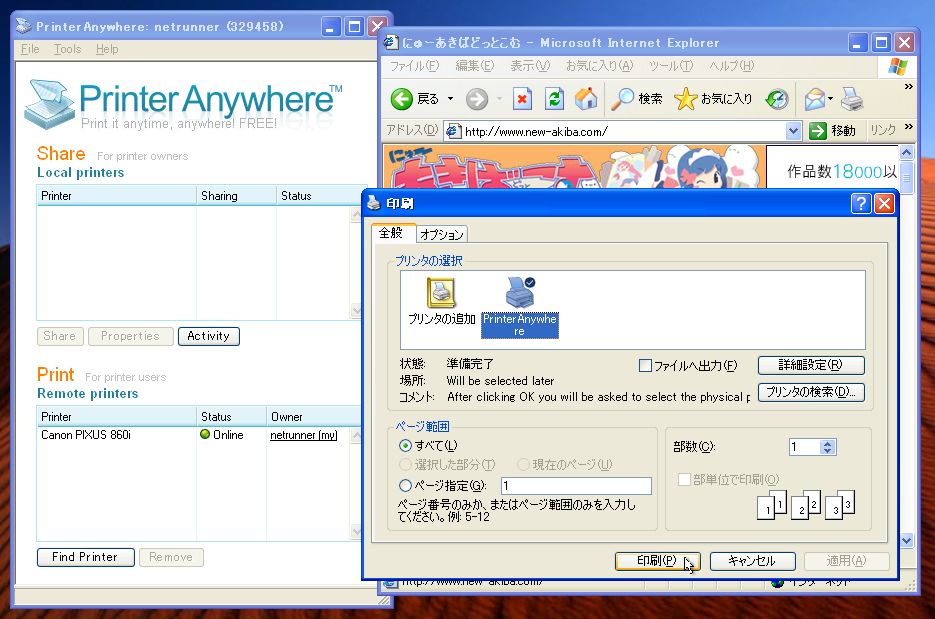Open IE Favorites star button

click(685, 99)
